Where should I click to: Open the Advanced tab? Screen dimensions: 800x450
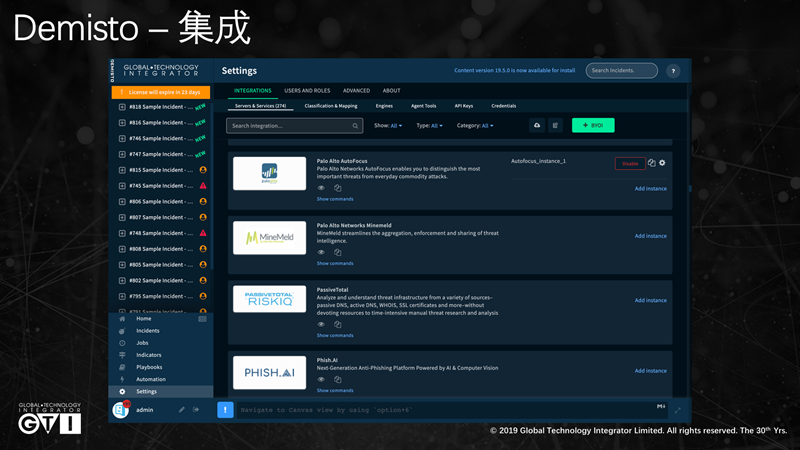pos(356,91)
